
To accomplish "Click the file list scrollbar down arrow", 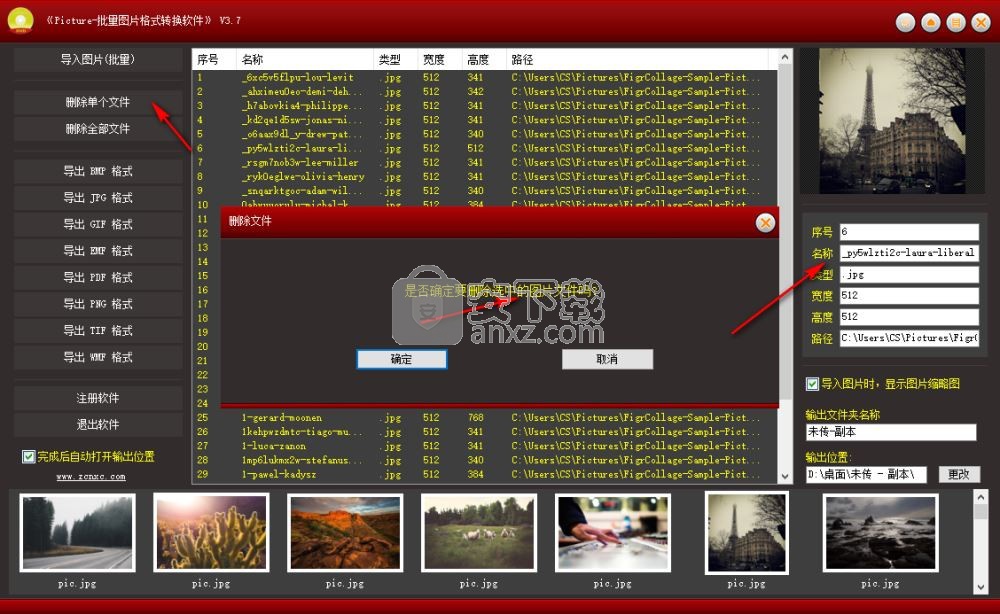I will point(785,476).
